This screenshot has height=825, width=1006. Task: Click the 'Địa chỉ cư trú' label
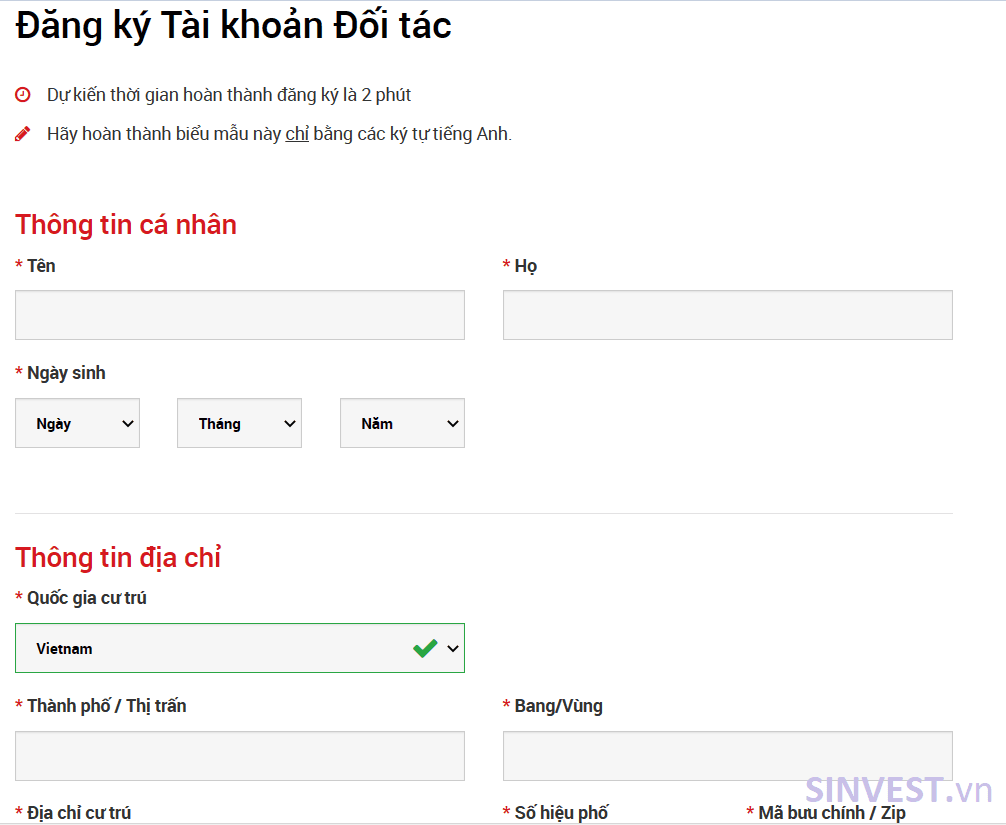click(79, 813)
